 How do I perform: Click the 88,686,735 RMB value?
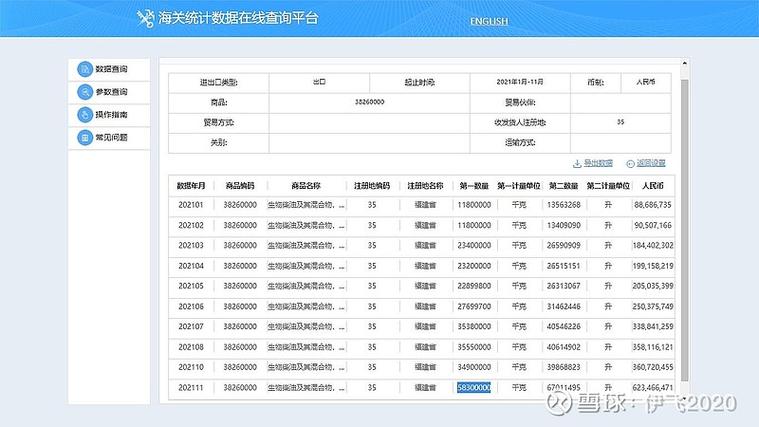coord(653,205)
